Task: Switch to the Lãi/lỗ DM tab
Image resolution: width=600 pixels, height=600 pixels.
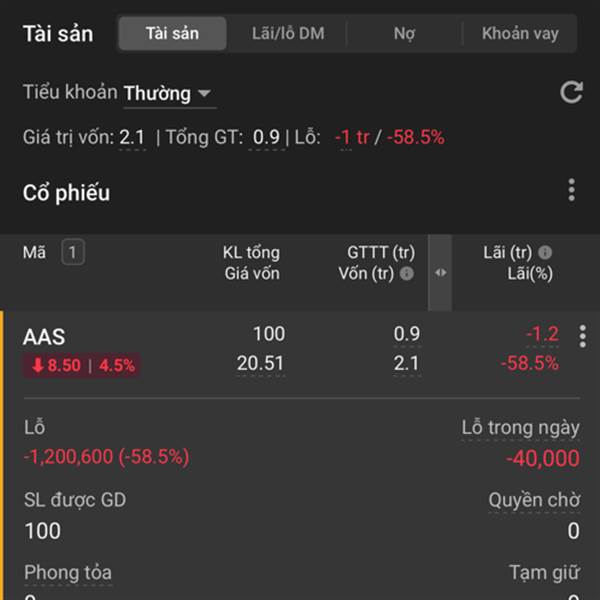Action: pos(288,33)
